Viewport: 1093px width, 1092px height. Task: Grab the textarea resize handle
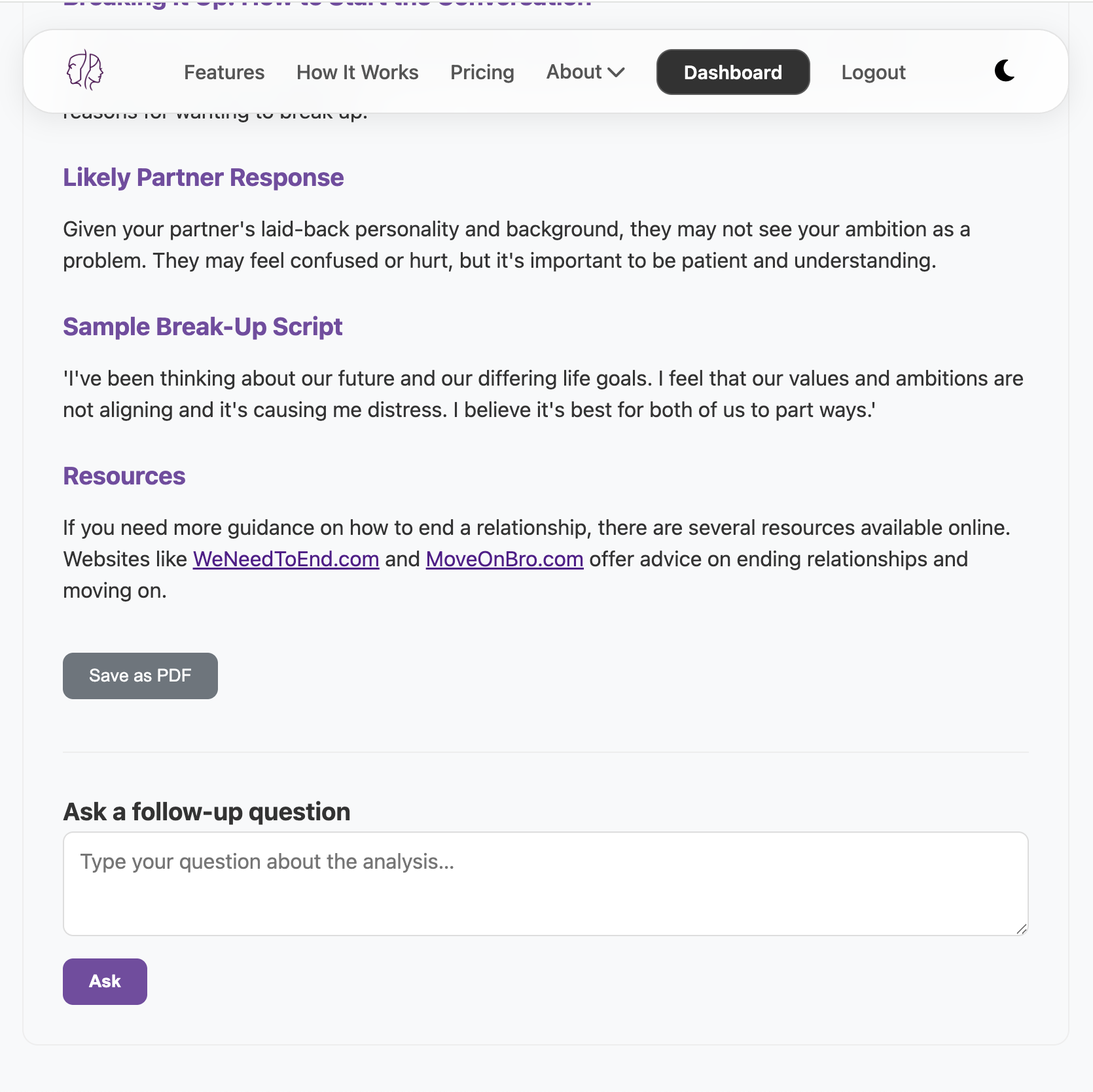coord(1021,928)
